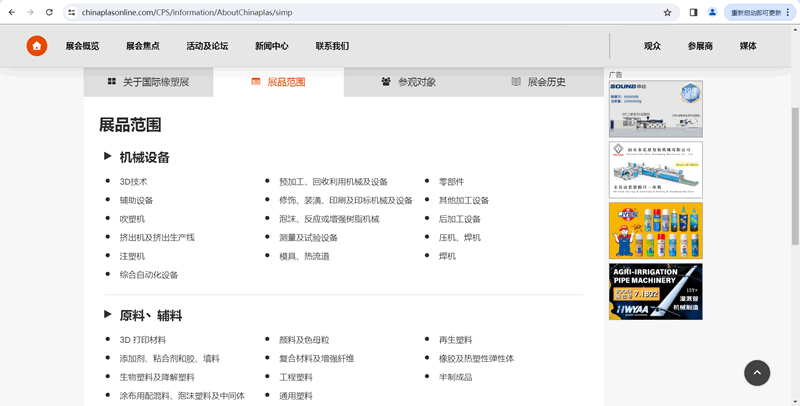
Task: Open the 展会概览 navigation menu
Action: 82,46
